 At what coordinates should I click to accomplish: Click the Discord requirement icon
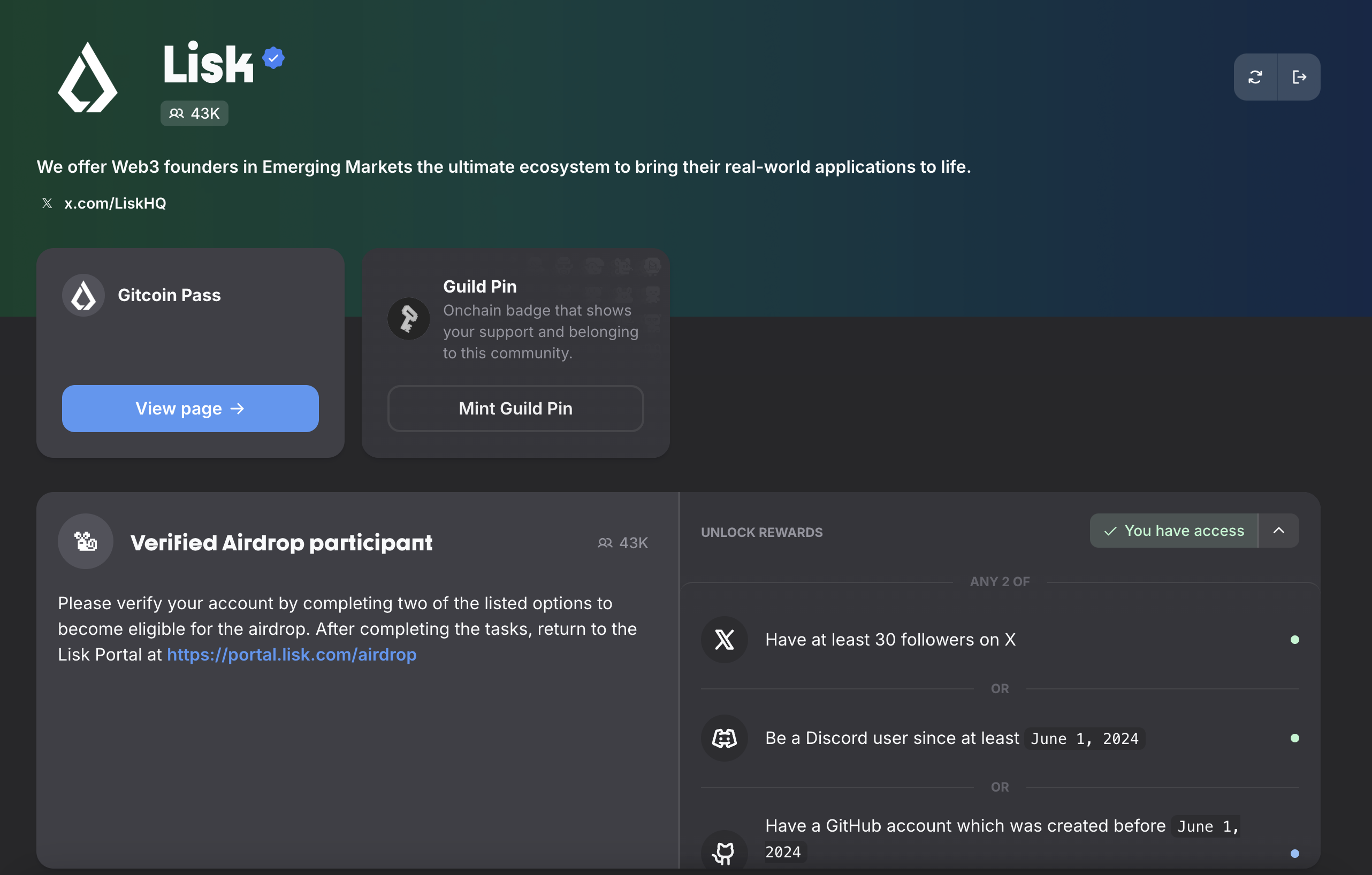724,738
